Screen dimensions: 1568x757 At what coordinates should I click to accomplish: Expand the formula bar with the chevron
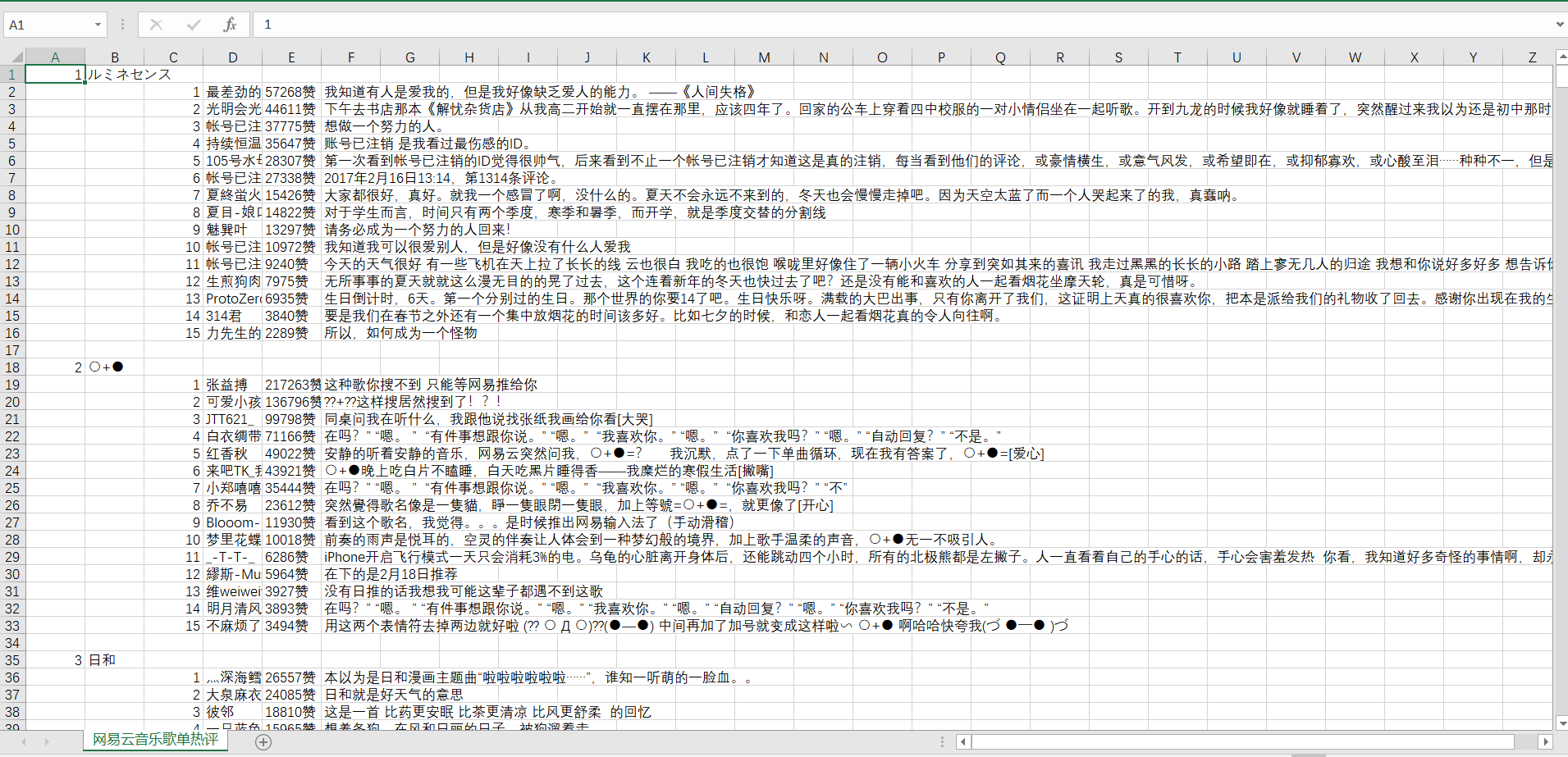pyautogui.click(x=1560, y=25)
